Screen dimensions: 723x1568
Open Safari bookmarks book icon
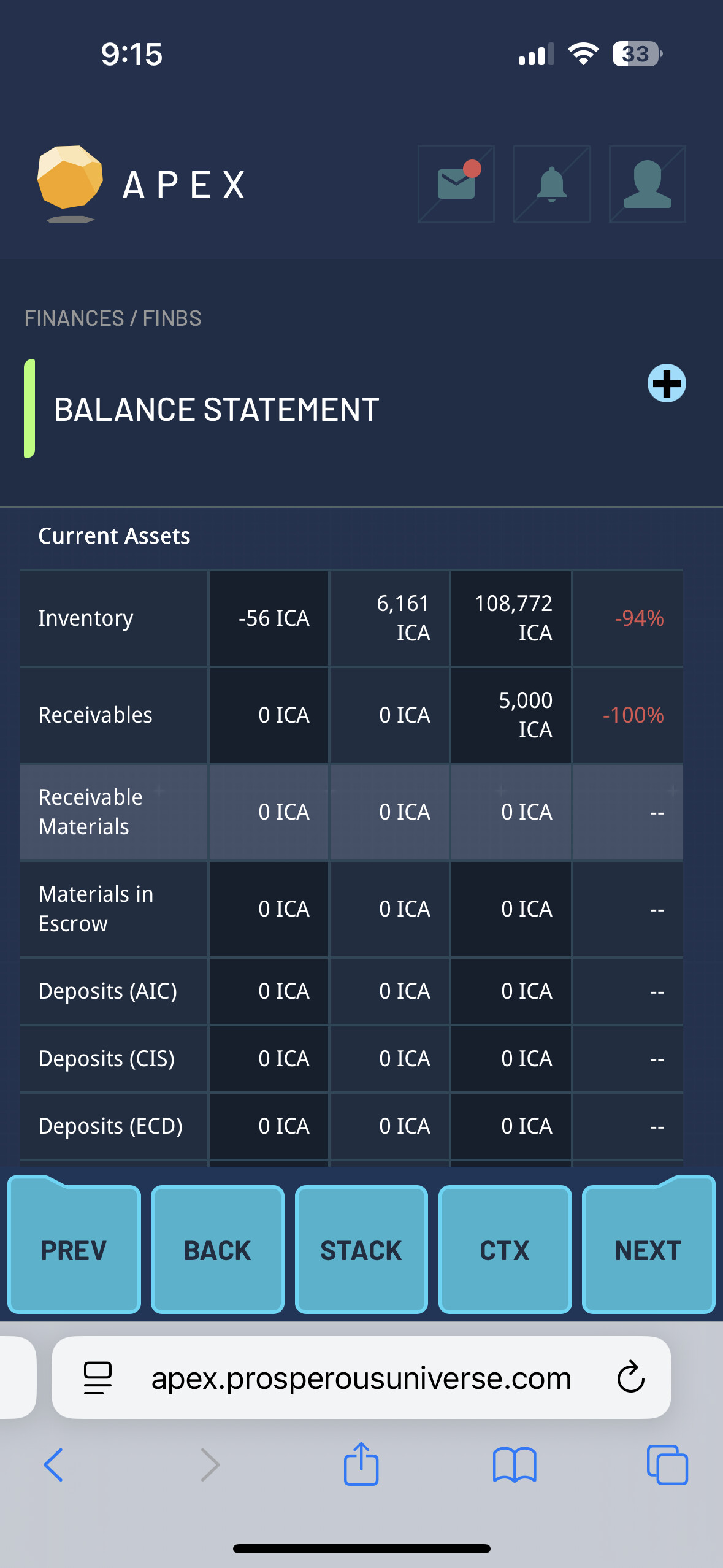click(515, 1464)
